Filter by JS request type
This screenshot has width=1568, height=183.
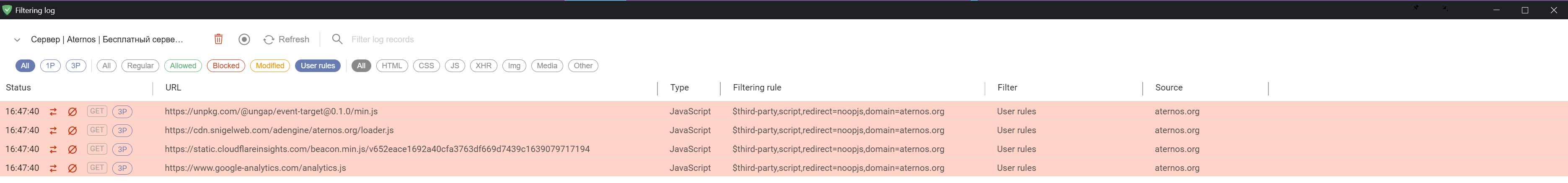(x=455, y=66)
